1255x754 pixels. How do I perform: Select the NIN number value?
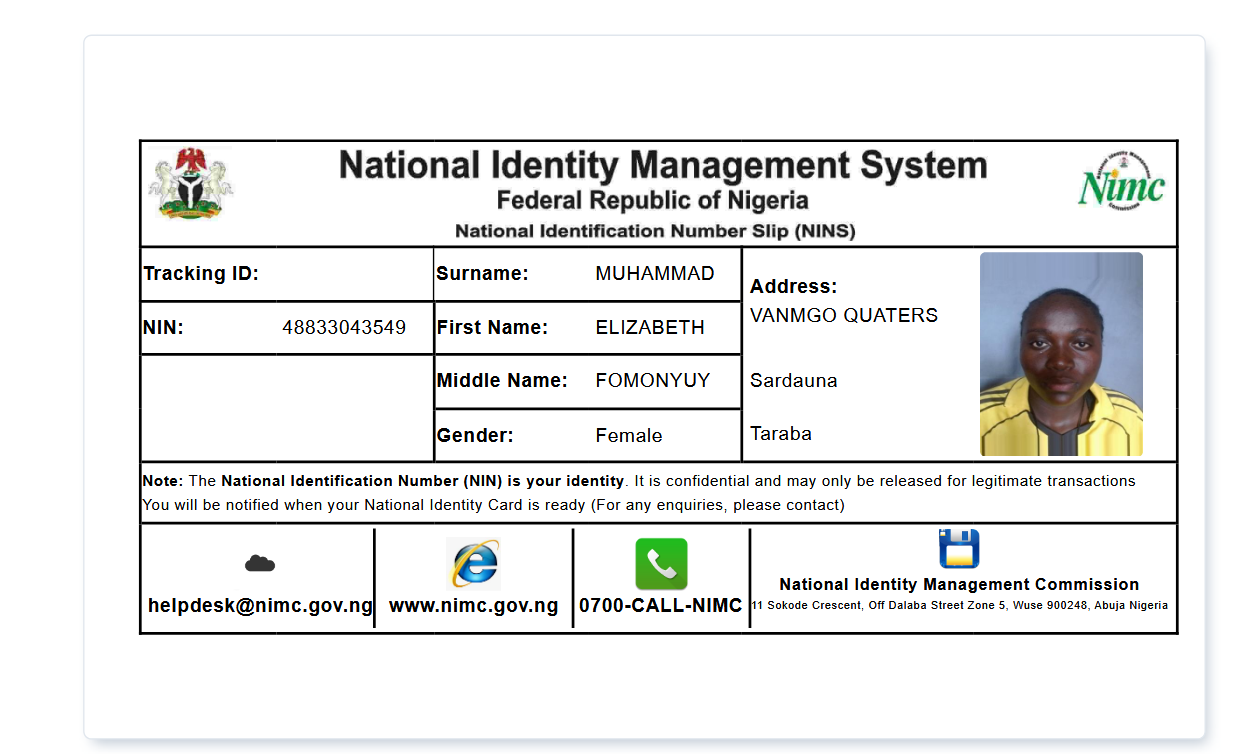(x=344, y=327)
